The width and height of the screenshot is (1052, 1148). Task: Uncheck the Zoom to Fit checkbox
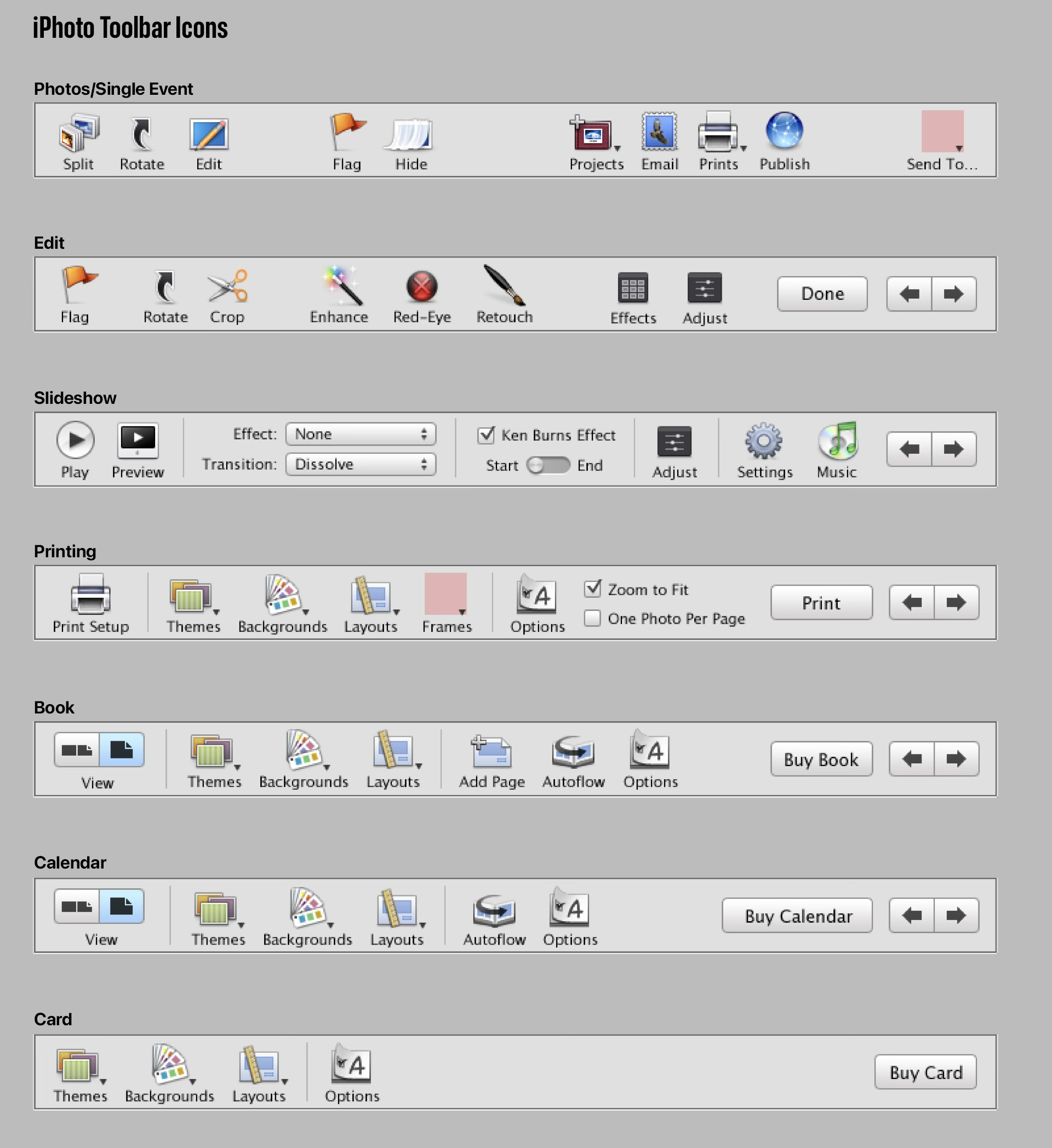[x=593, y=588]
